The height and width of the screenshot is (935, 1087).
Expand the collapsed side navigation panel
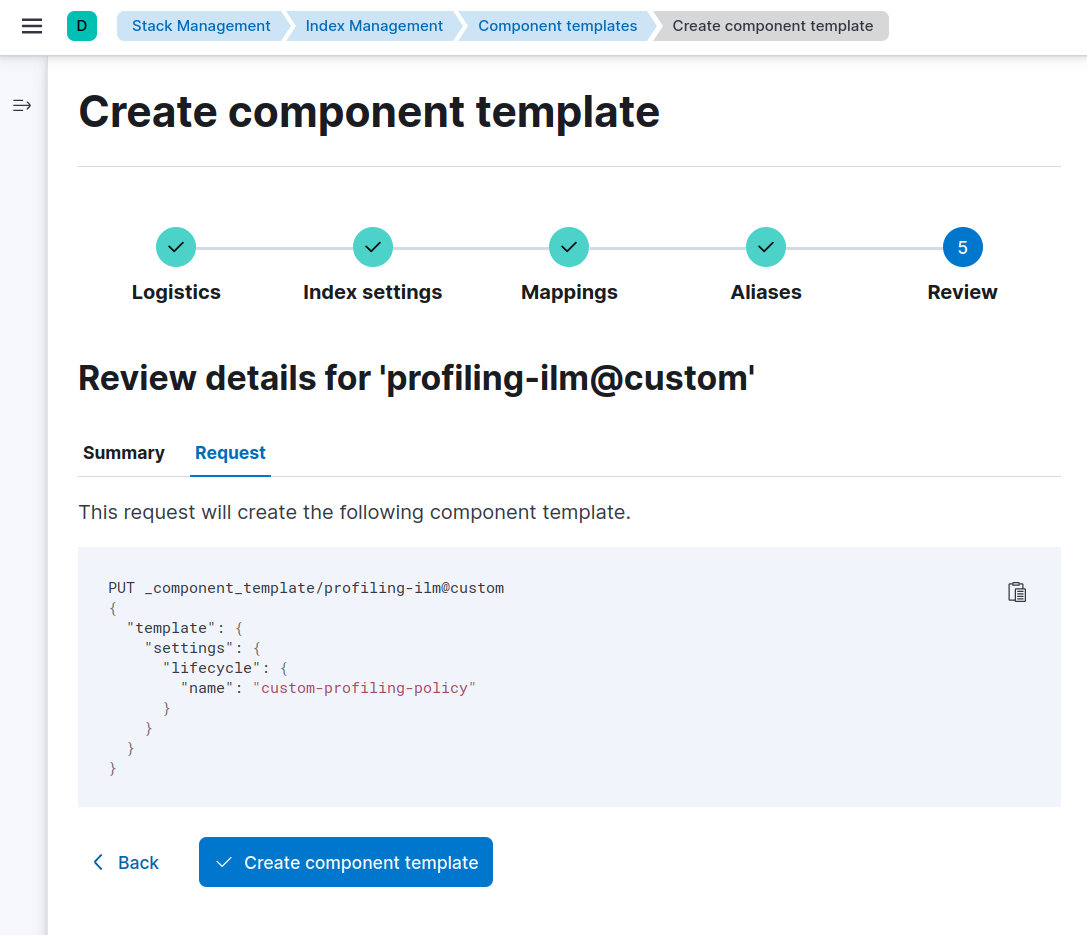[x=21, y=105]
